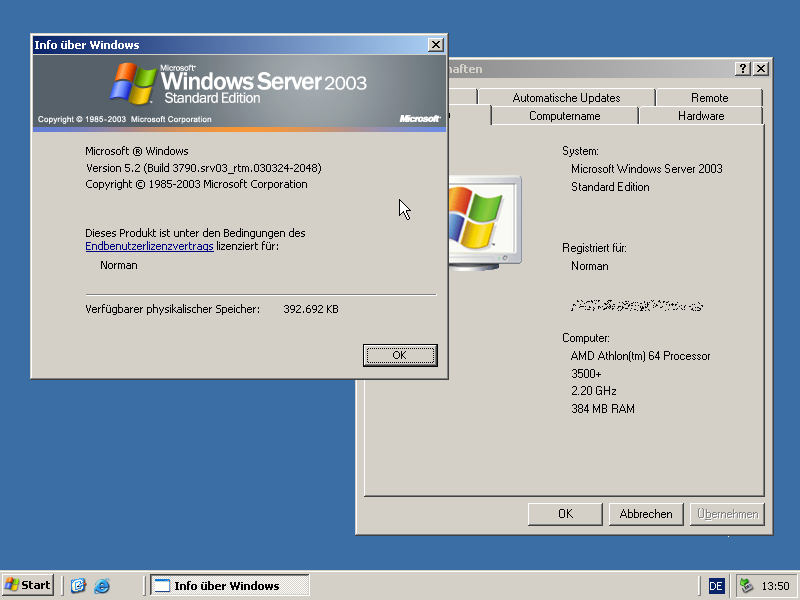Open the Start menu
The height and width of the screenshot is (600, 800).
(x=28, y=585)
